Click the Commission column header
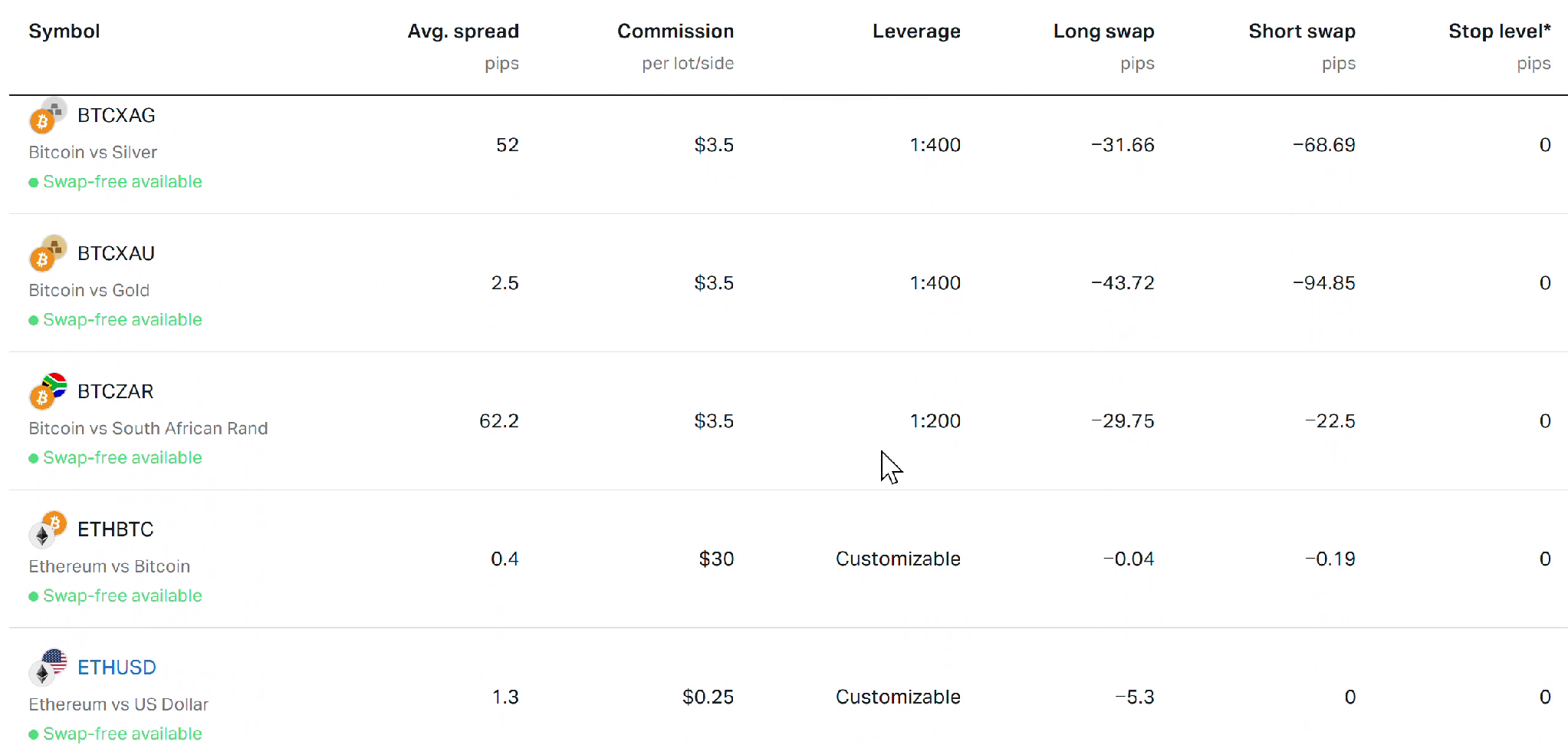 click(676, 31)
